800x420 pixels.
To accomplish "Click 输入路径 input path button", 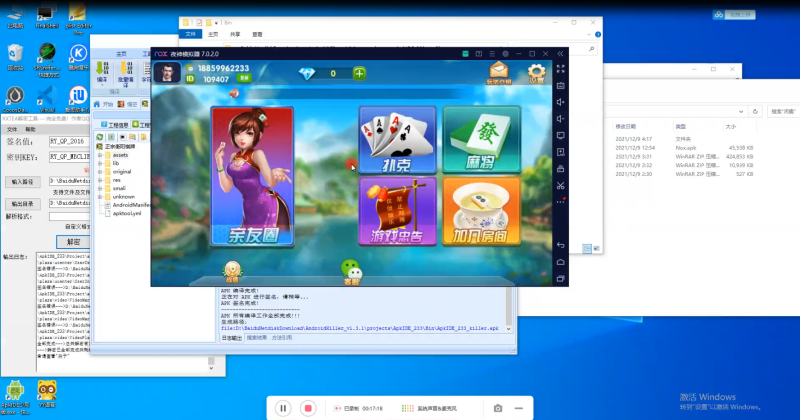I will tap(22, 182).
